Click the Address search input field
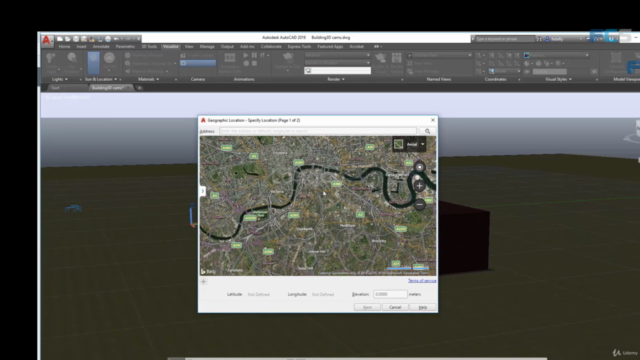This screenshot has height=360, width=640. 318,131
